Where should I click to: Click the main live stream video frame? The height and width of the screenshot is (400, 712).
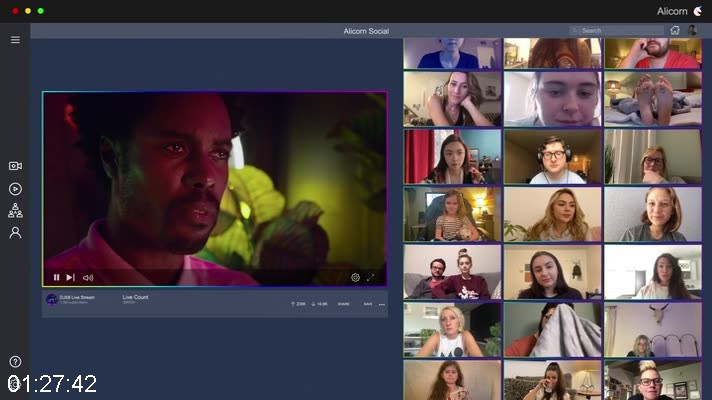(x=215, y=189)
